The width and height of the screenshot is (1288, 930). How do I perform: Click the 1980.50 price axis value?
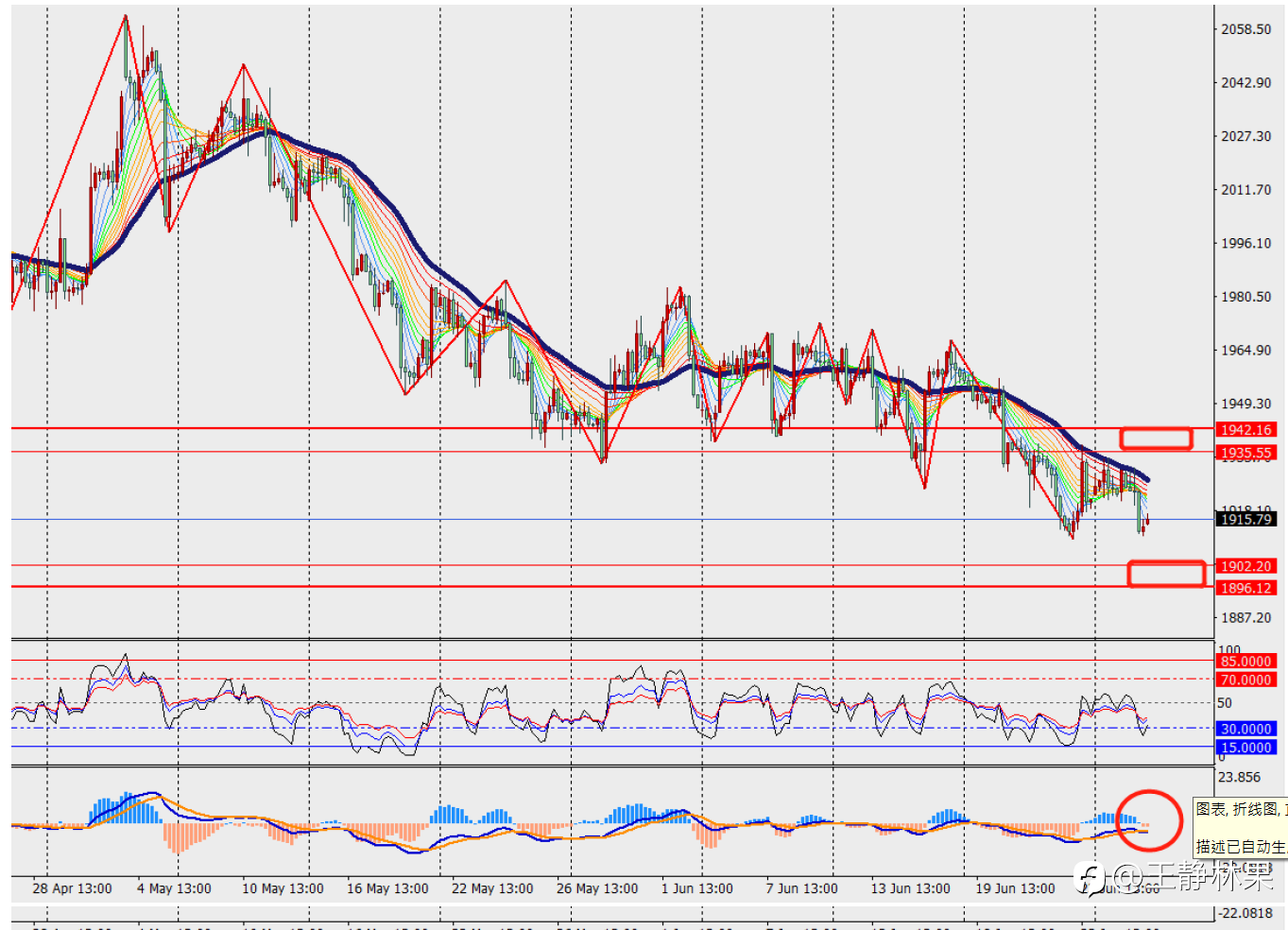point(1246,297)
